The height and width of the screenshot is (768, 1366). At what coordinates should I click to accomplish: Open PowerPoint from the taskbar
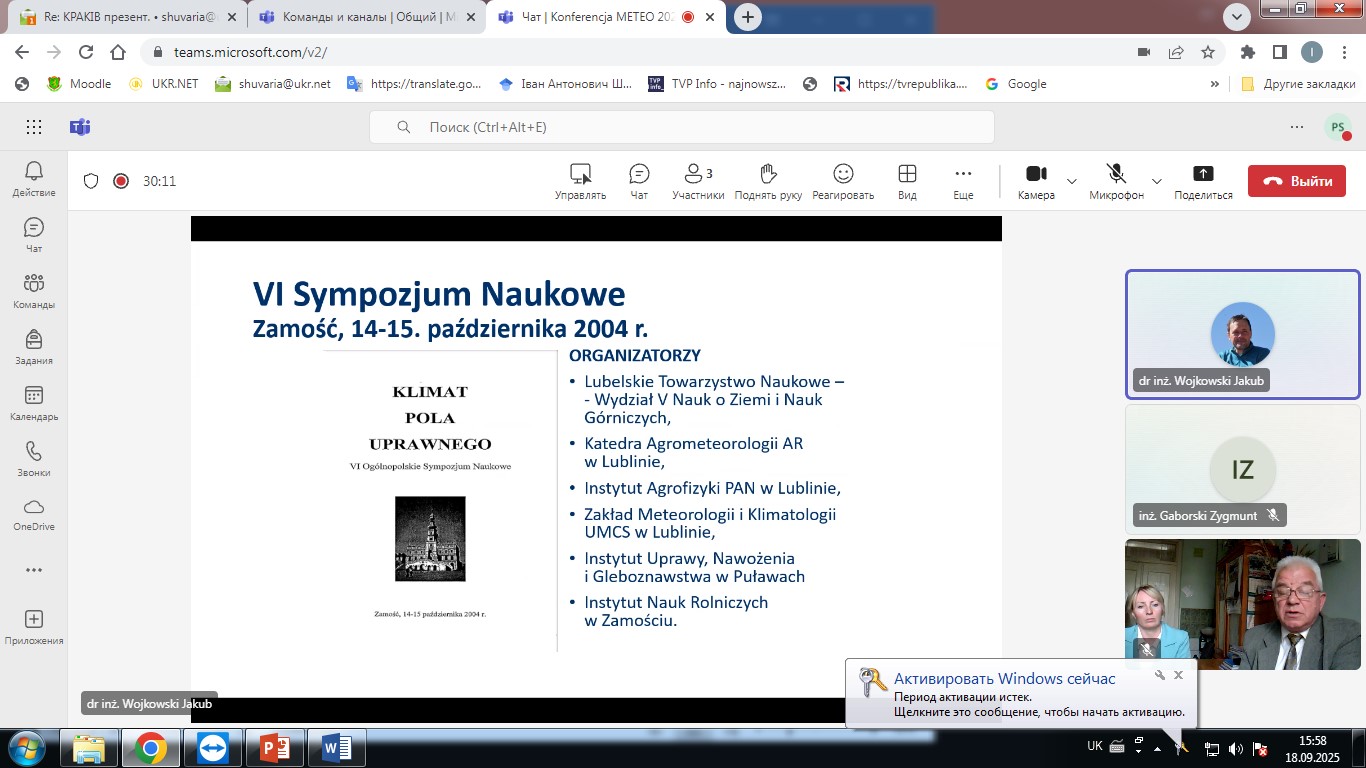(x=275, y=748)
